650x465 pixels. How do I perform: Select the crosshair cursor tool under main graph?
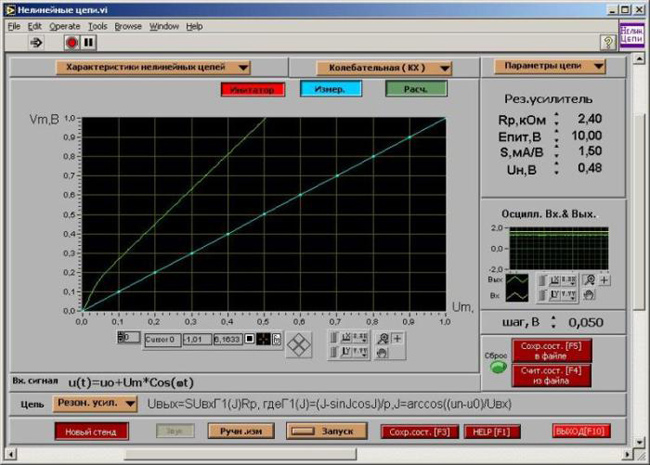398,339
